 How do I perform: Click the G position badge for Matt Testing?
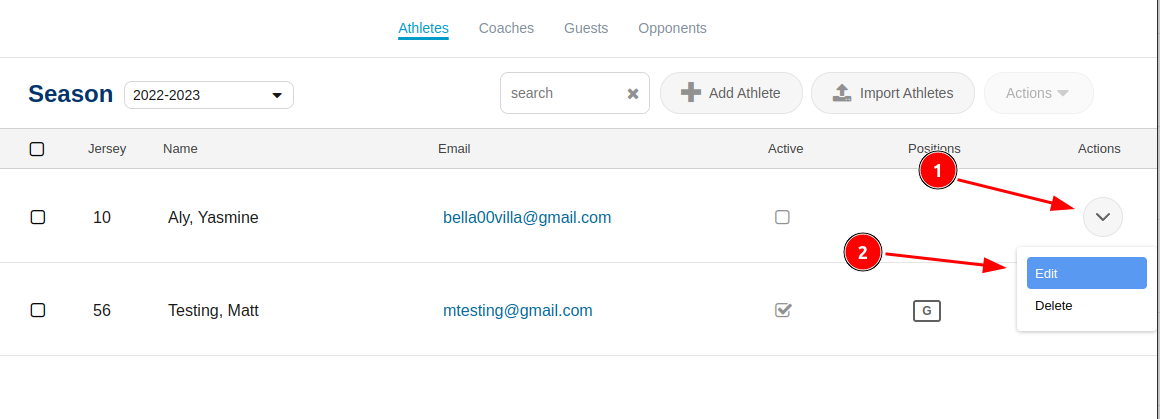[926, 311]
